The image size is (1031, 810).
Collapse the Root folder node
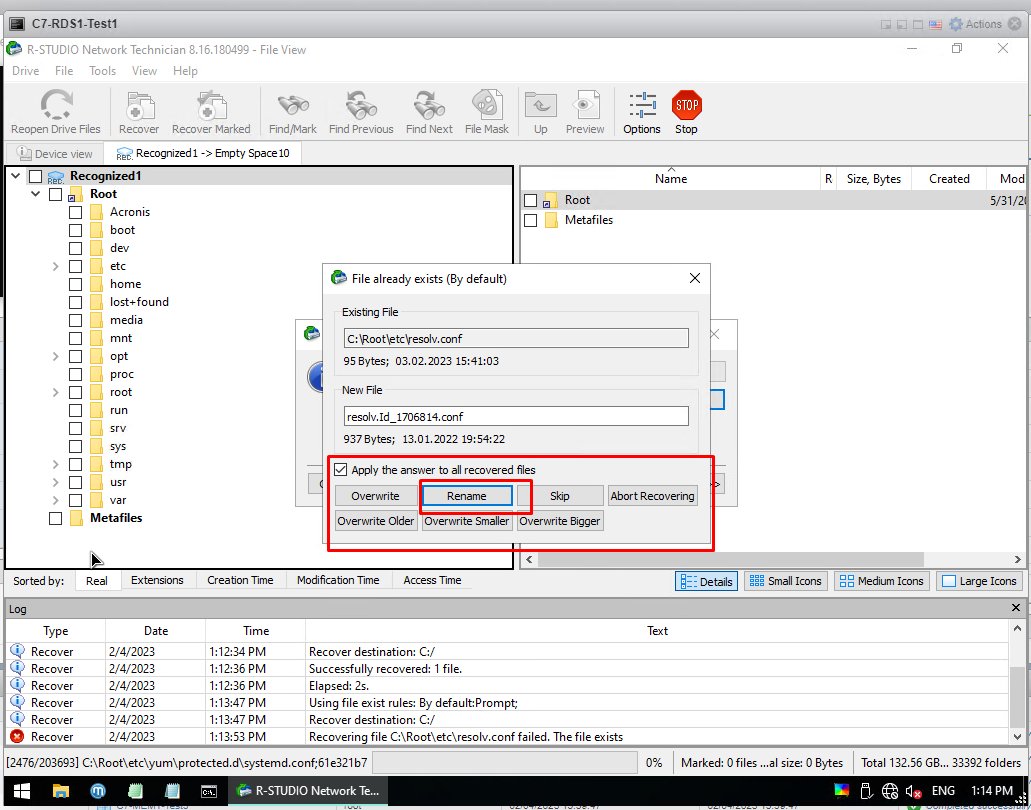[x=36, y=194]
